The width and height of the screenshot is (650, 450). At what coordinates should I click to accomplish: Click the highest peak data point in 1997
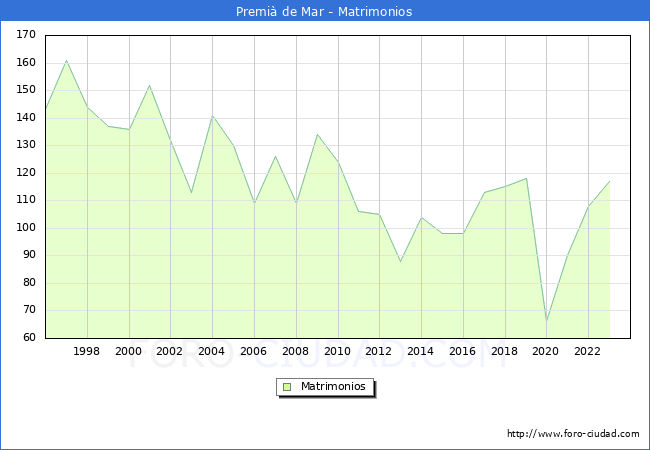pos(66,60)
